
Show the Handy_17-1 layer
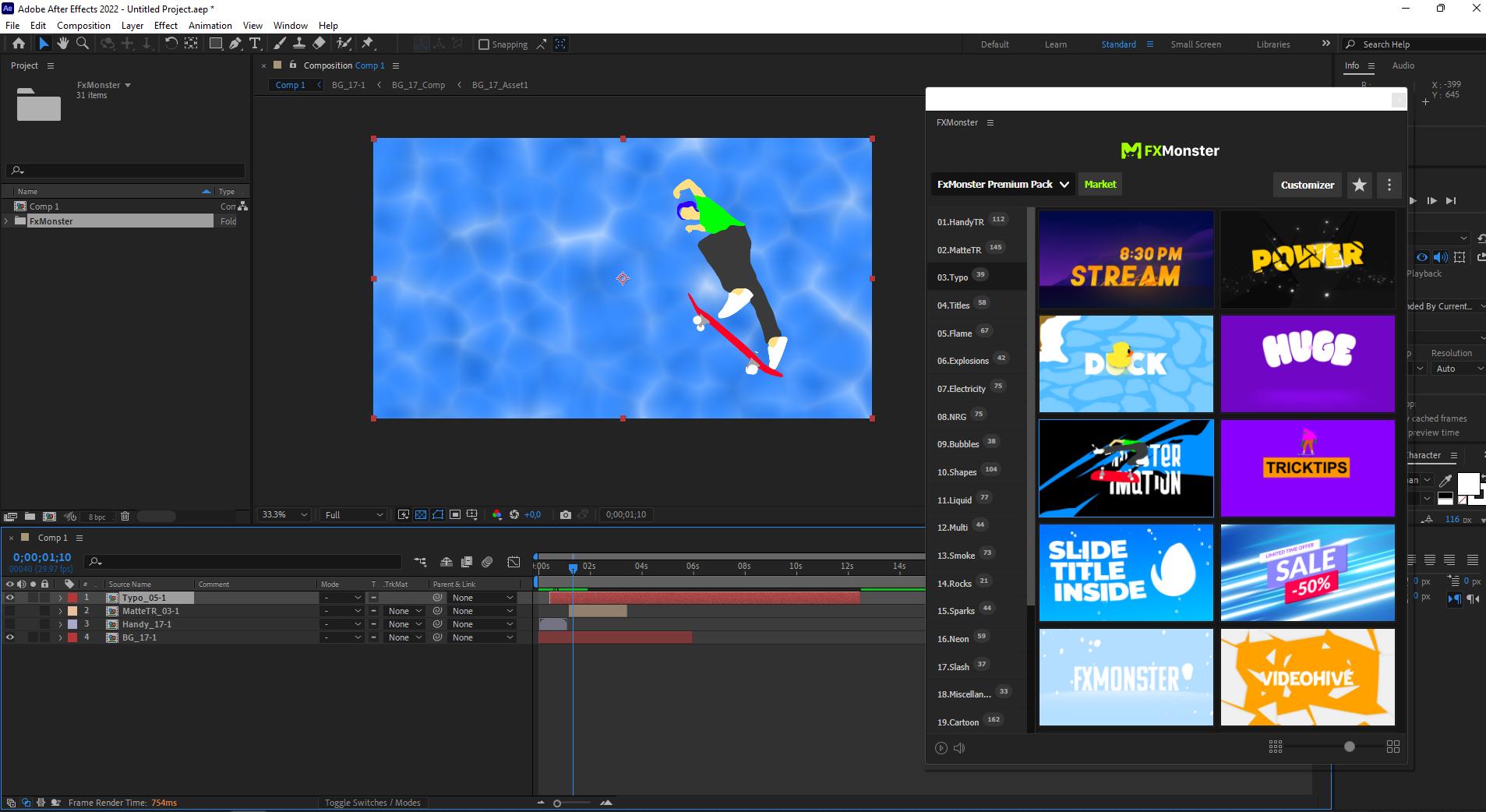point(10,624)
